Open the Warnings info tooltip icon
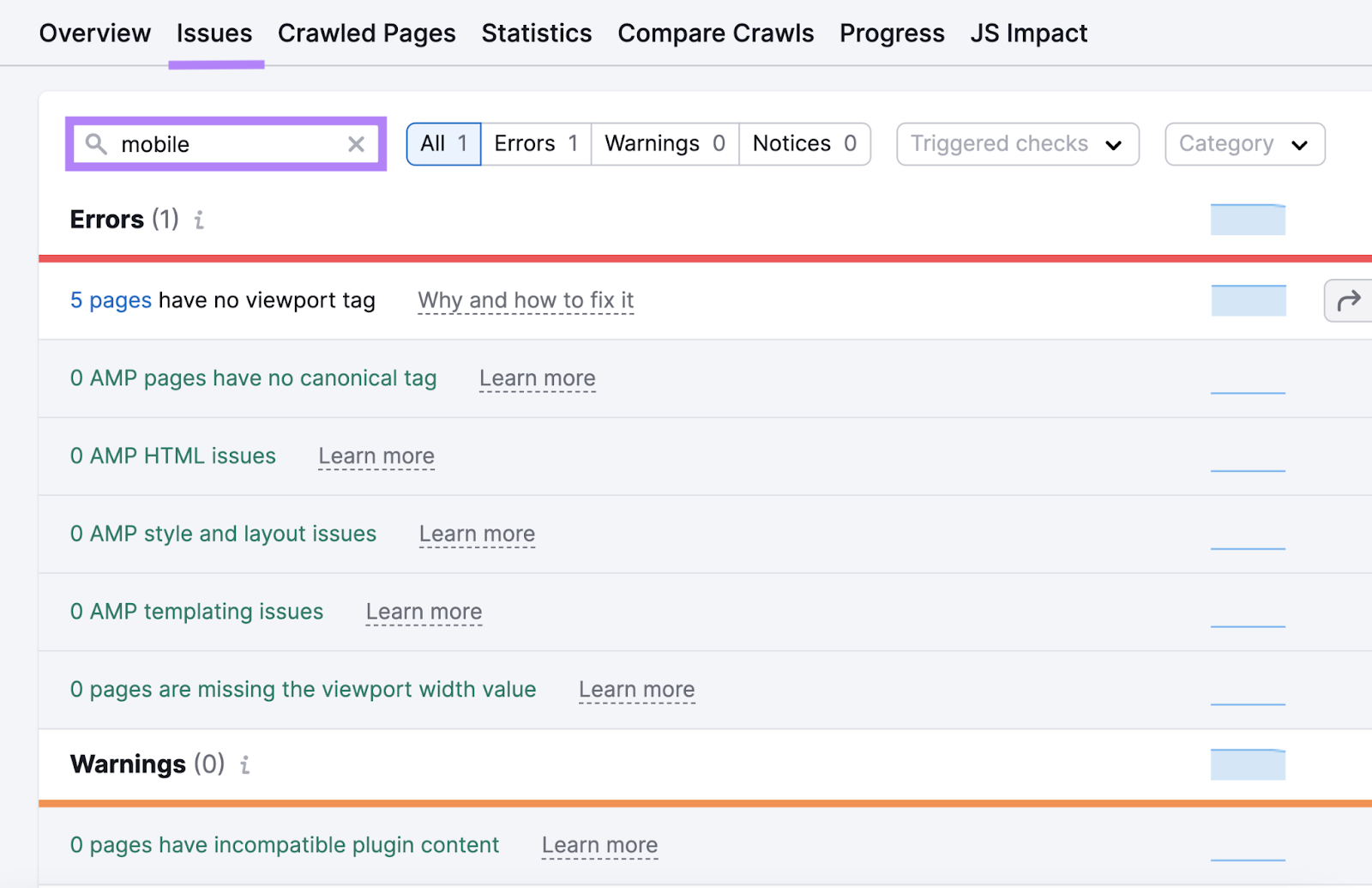Viewport: 1372px width, 888px height. pos(245,764)
